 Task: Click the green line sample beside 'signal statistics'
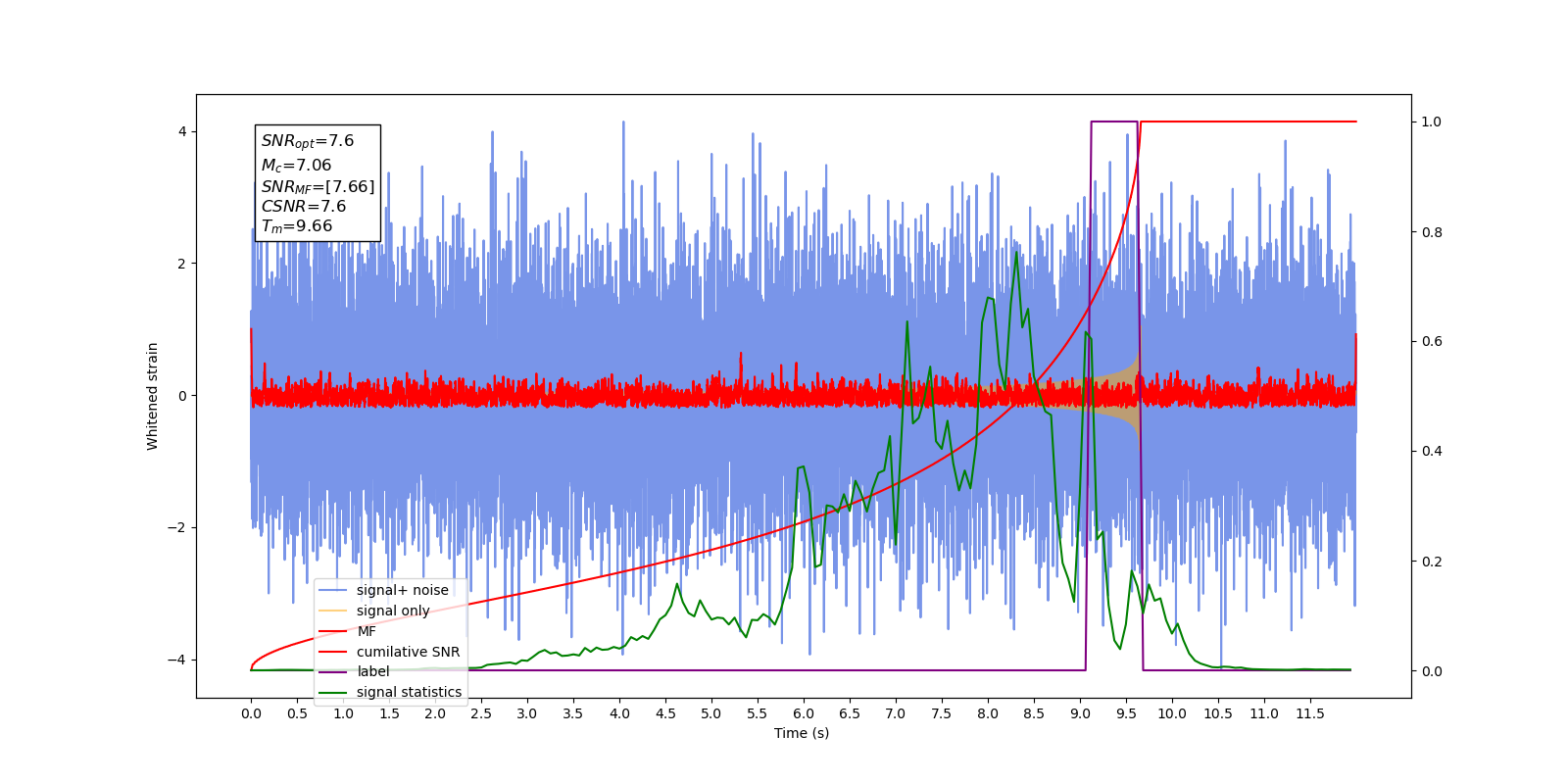pos(333,692)
